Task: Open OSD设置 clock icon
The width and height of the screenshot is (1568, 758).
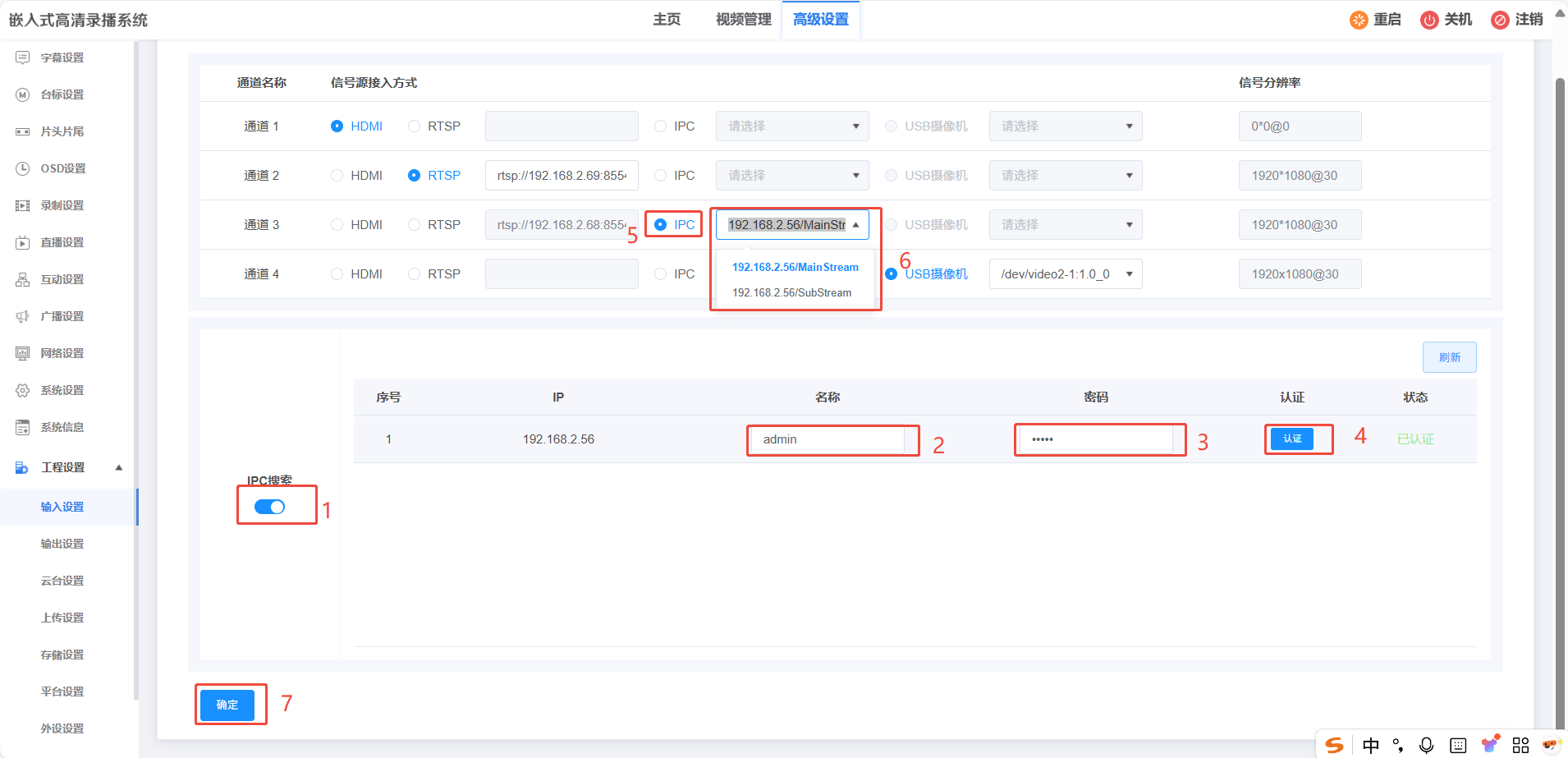Action: tap(23, 168)
